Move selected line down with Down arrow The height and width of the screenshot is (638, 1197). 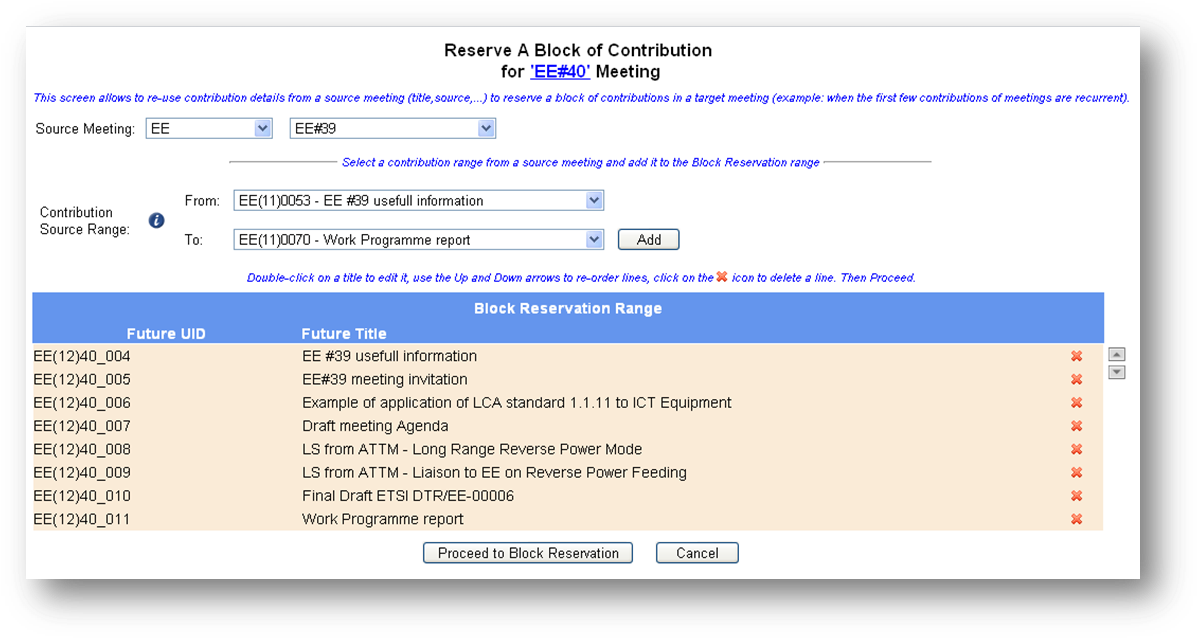pyautogui.click(x=1117, y=372)
